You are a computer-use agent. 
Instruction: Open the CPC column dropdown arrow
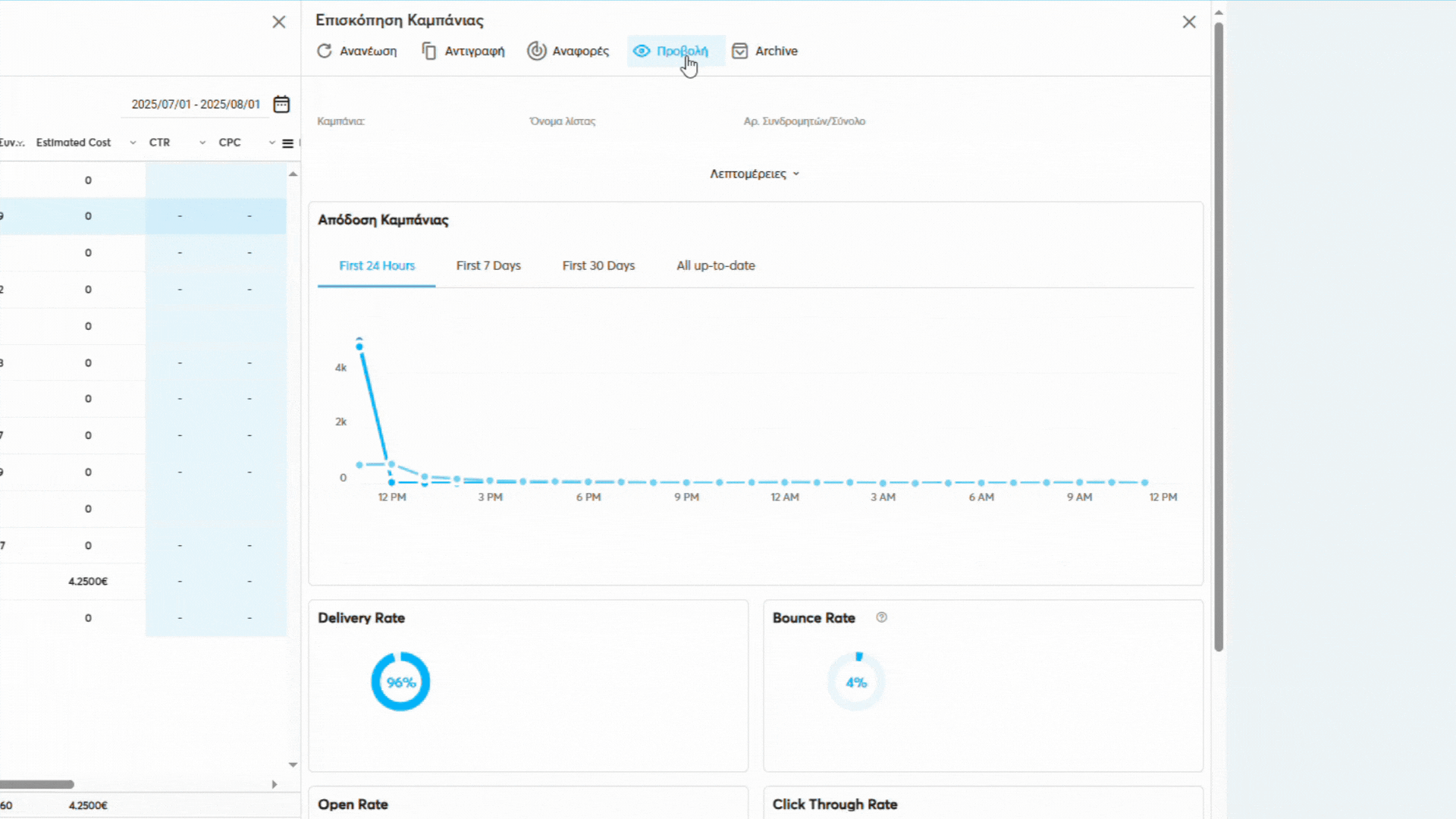[271, 143]
